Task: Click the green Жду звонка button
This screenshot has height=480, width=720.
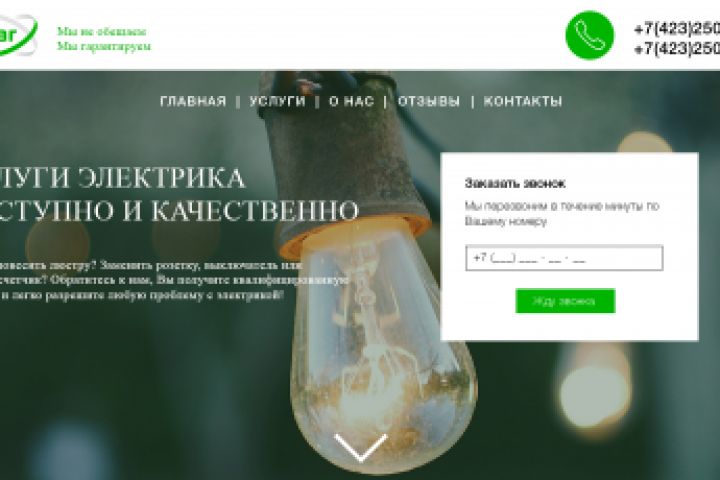Action: click(565, 301)
